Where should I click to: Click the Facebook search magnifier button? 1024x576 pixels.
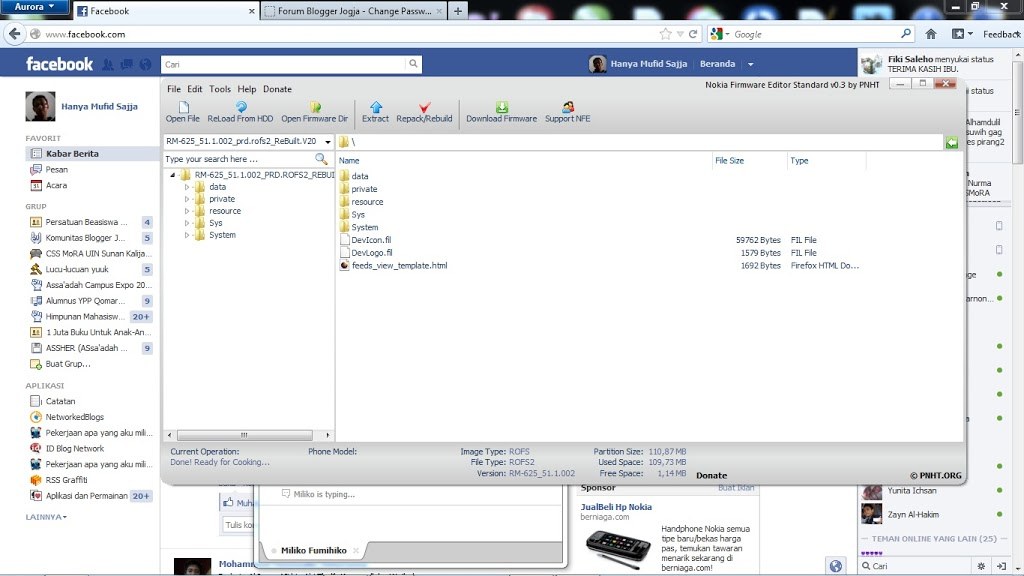413,64
